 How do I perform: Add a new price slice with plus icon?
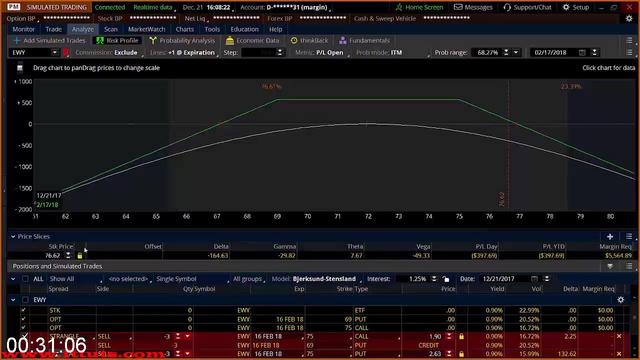[x=610, y=237]
